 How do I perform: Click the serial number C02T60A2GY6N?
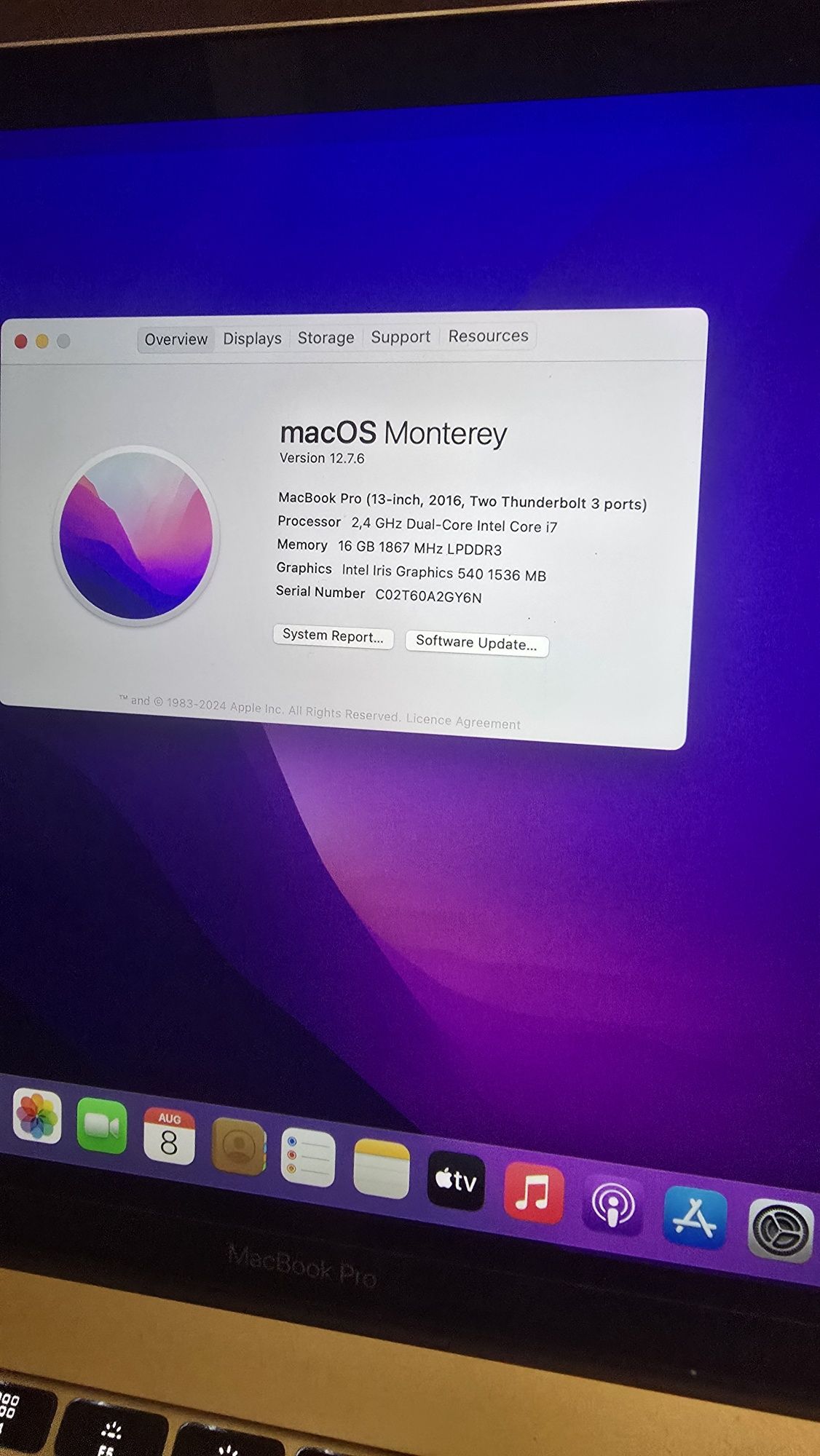click(428, 596)
